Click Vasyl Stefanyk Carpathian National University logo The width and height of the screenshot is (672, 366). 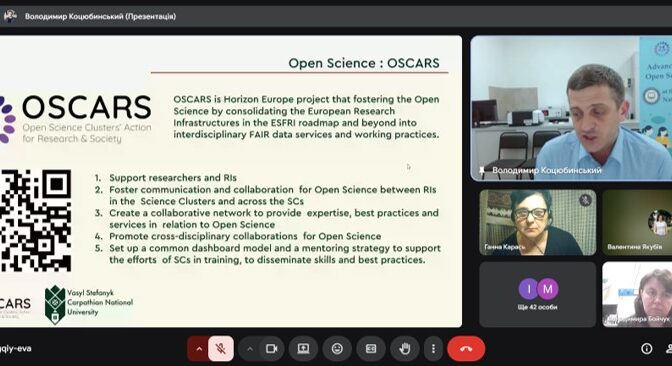pyautogui.click(x=89, y=304)
